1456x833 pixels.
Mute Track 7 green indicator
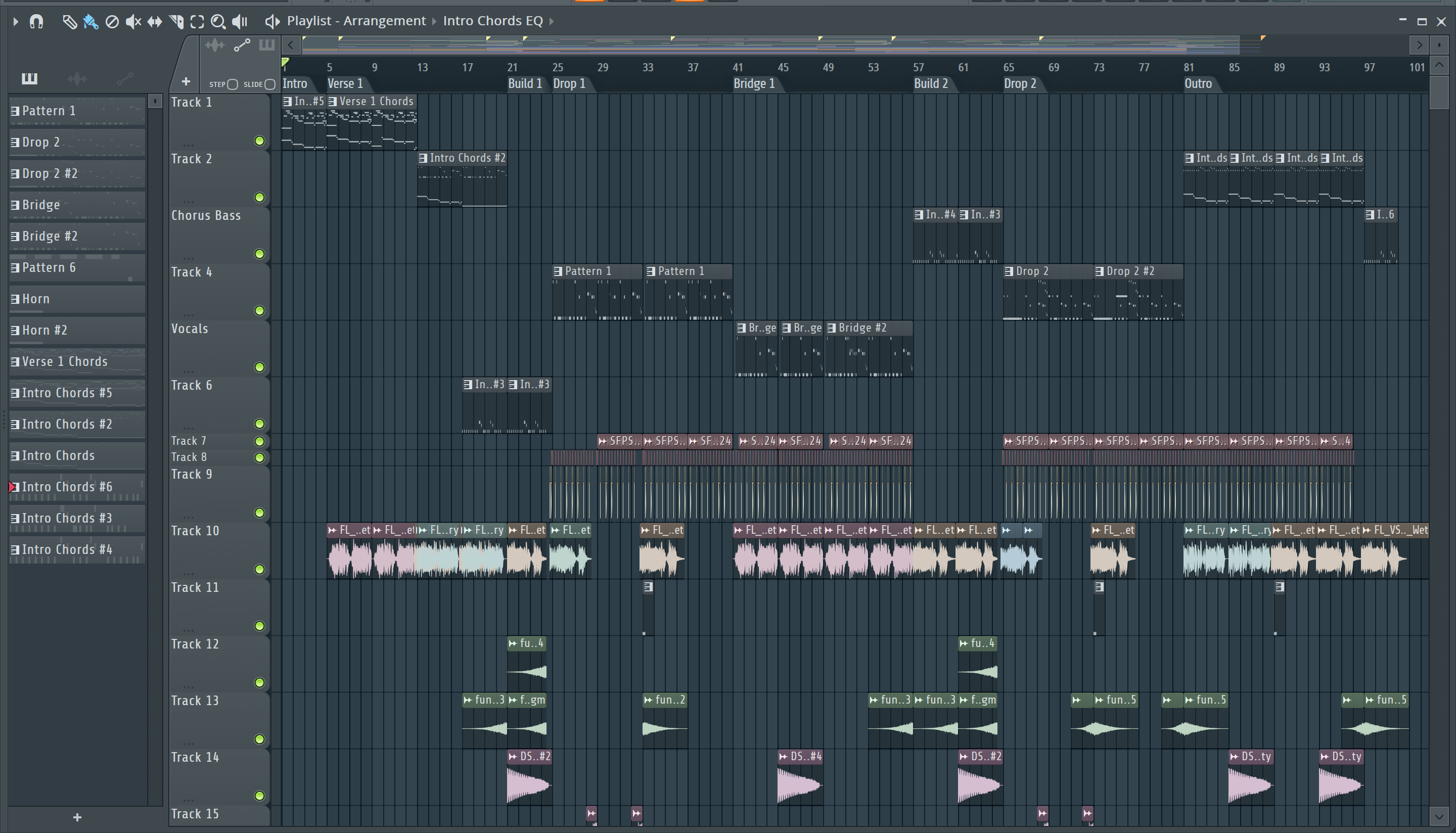(x=259, y=441)
